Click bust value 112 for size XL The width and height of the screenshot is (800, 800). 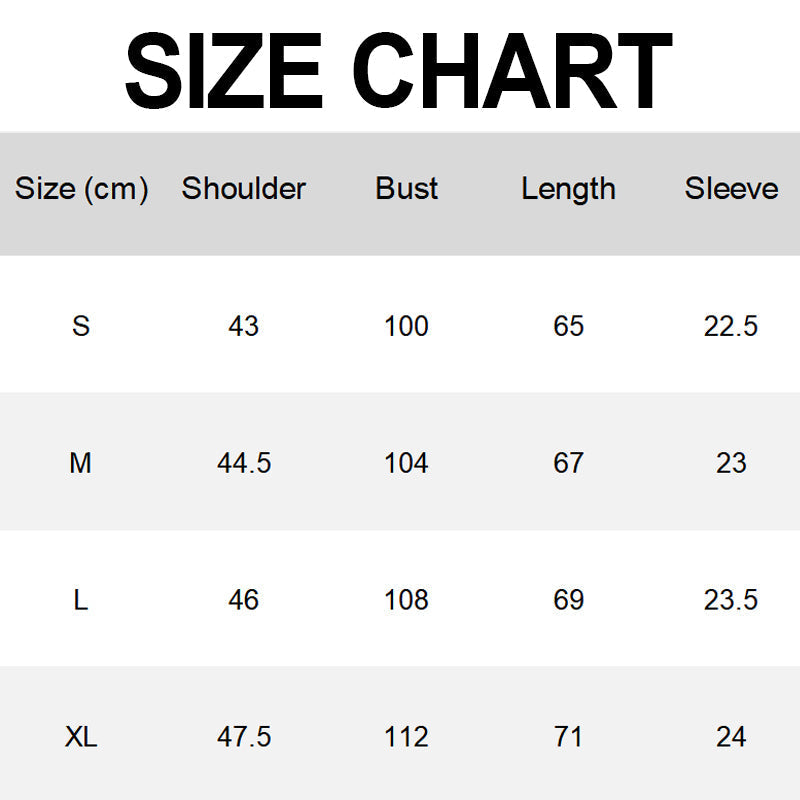[406, 737]
